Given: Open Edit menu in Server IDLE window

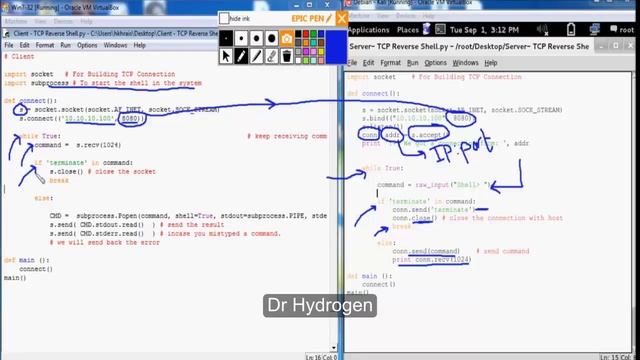Looking at the screenshot, I should tap(368, 62).
